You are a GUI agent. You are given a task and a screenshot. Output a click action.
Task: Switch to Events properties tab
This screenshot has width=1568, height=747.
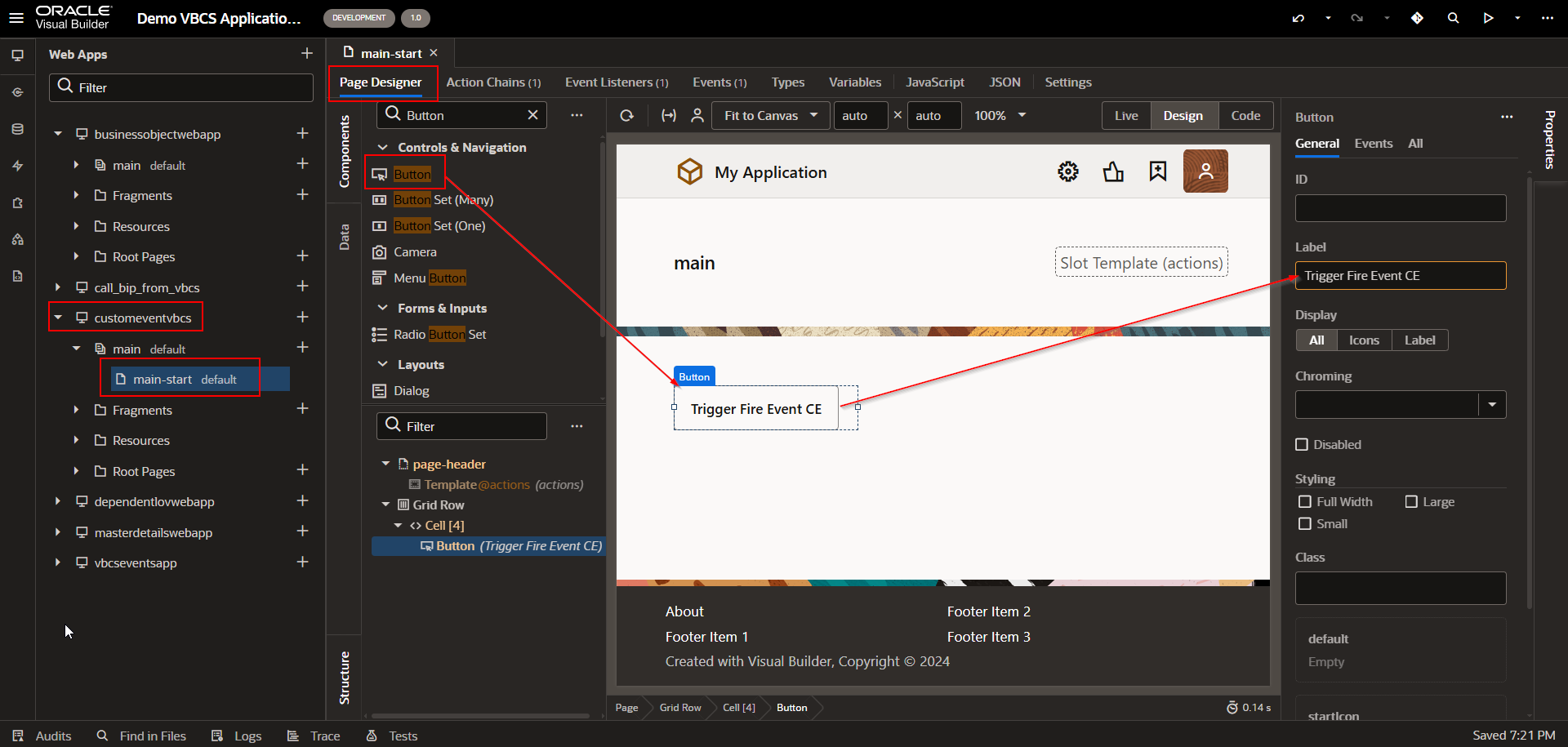pos(1373,144)
